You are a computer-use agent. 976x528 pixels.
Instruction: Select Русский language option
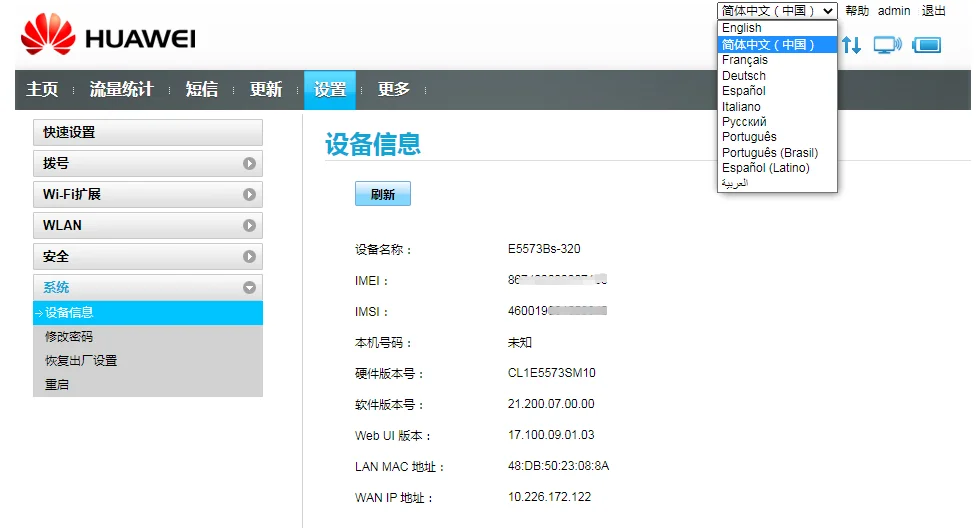click(x=777, y=122)
